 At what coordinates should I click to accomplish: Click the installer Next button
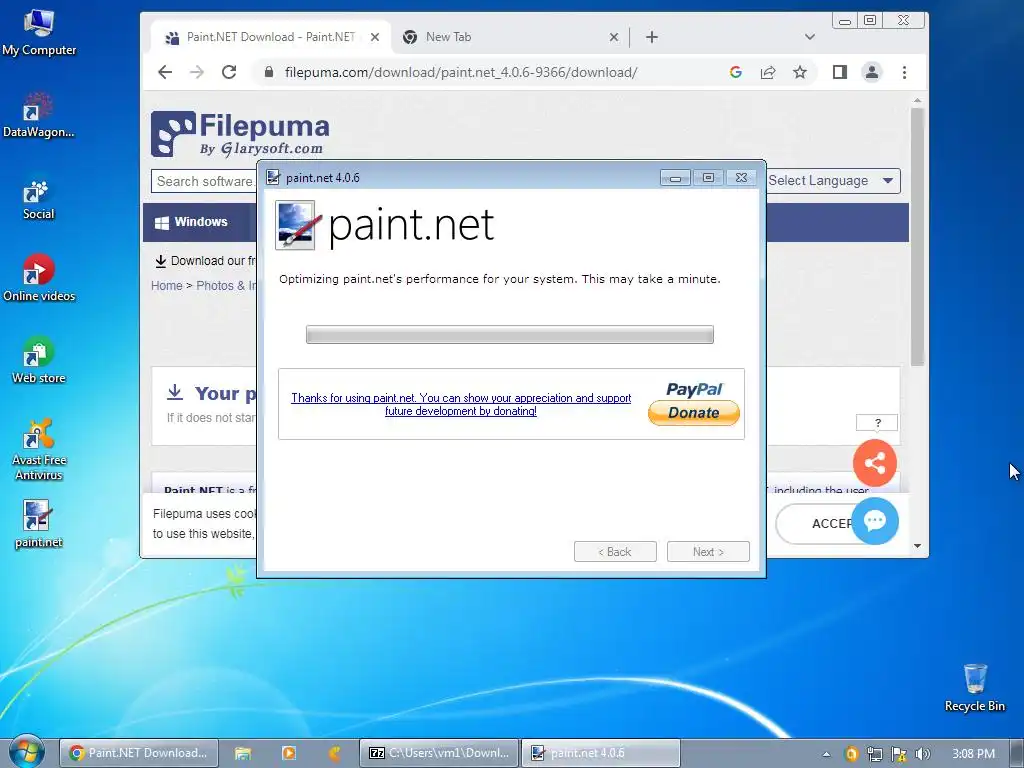tap(708, 552)
